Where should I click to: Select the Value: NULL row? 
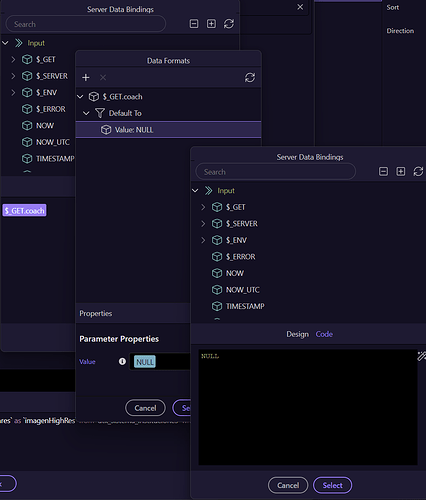168,130
